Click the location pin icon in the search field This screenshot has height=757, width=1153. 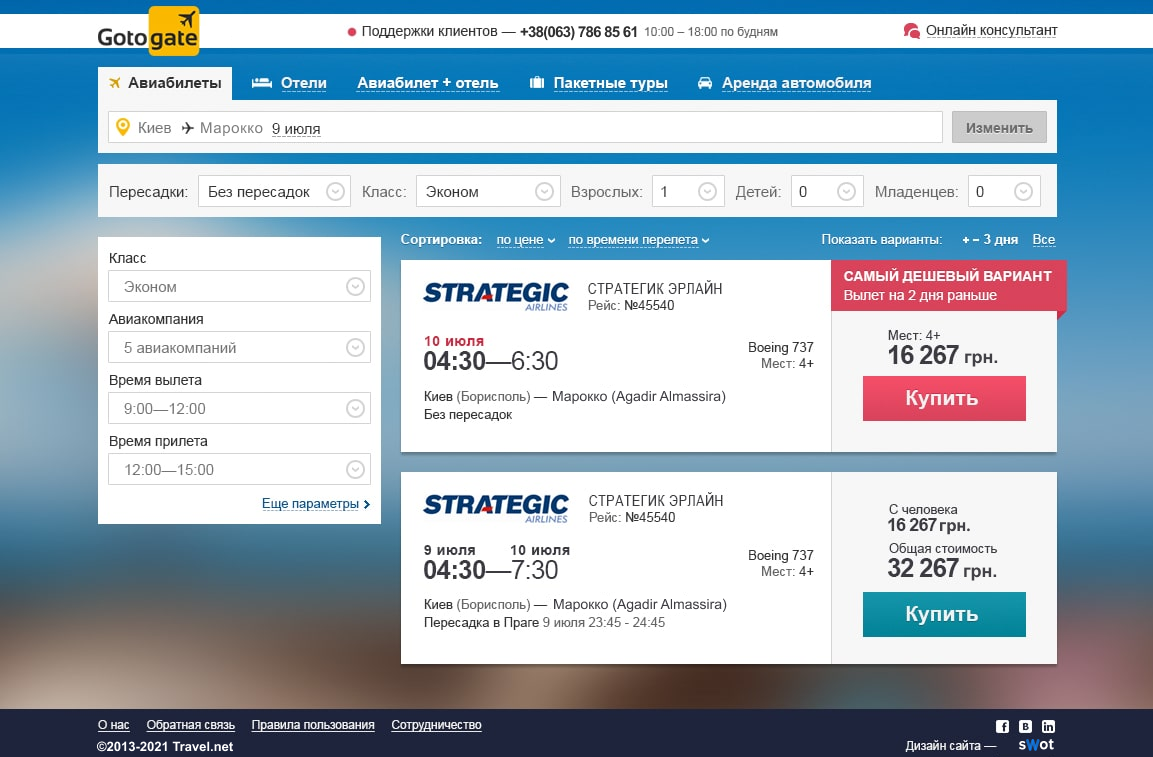click(x=123, y=127)
